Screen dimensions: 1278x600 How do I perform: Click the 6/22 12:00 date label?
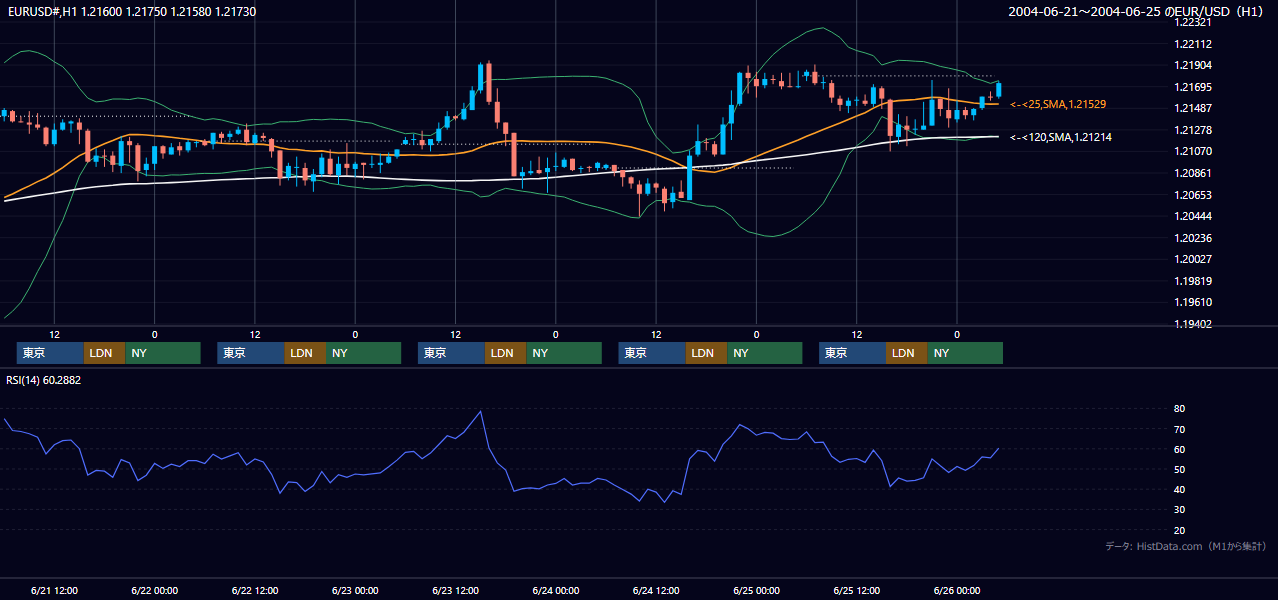tap(255, 590)
